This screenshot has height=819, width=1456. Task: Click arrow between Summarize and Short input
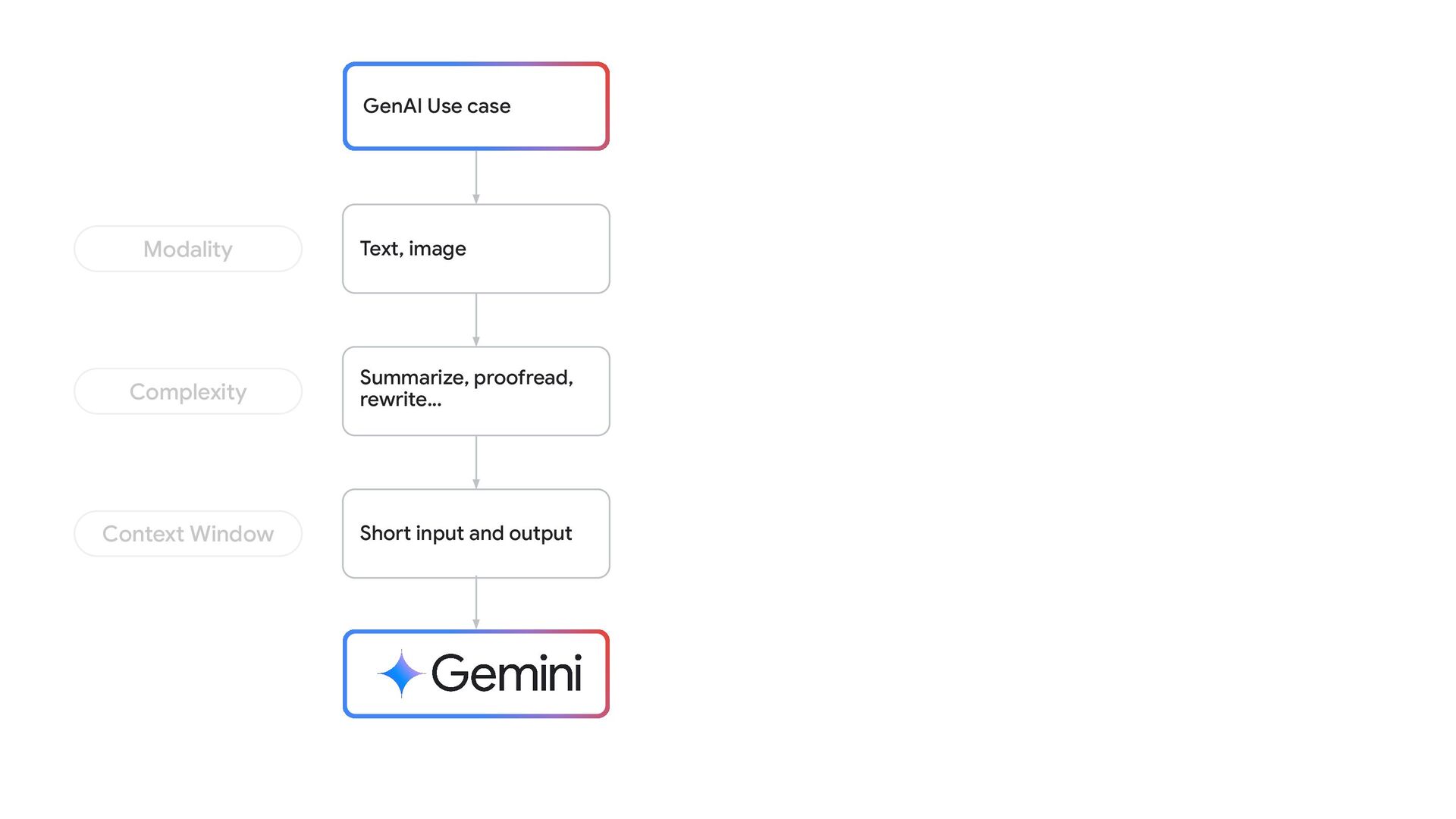coord(476,463)
